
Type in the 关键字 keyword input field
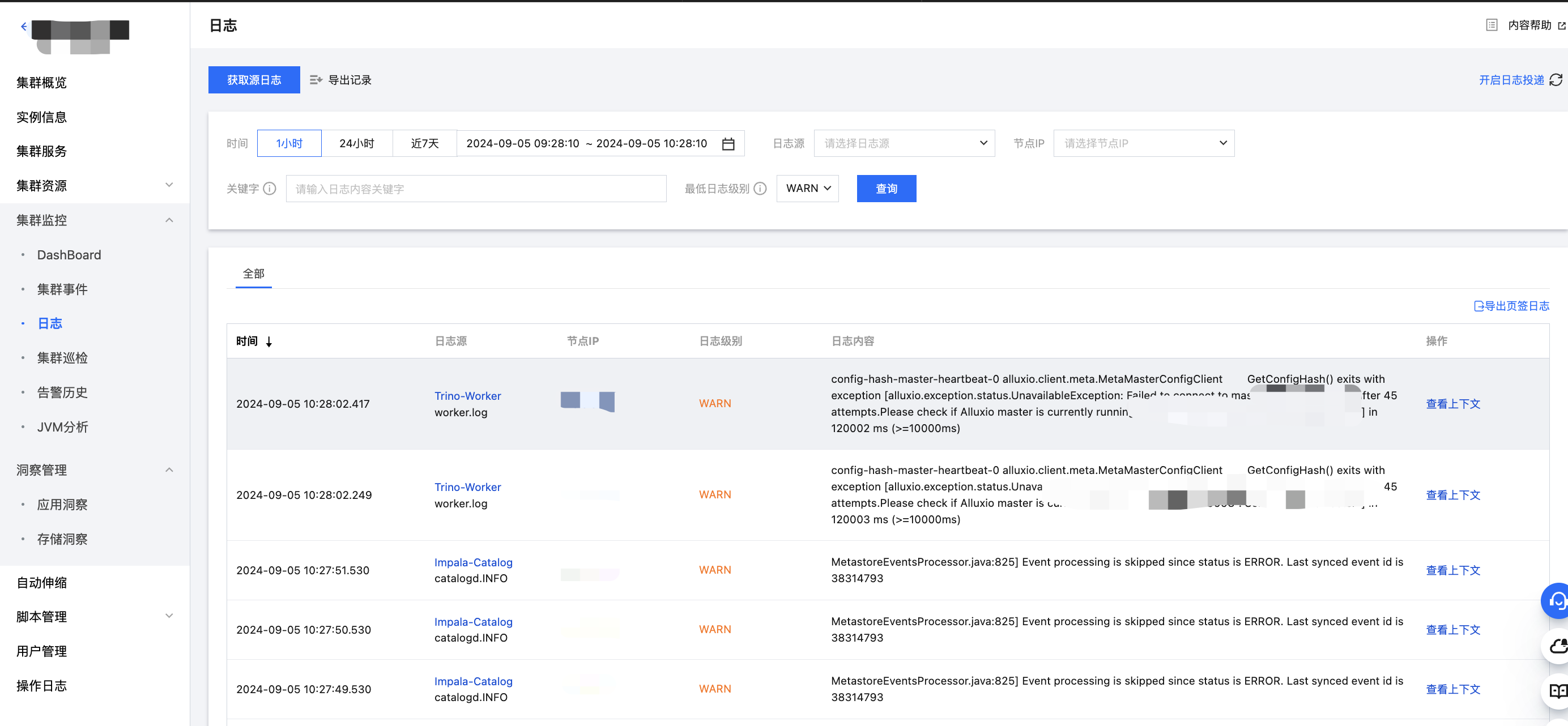(x=475, y=189)
